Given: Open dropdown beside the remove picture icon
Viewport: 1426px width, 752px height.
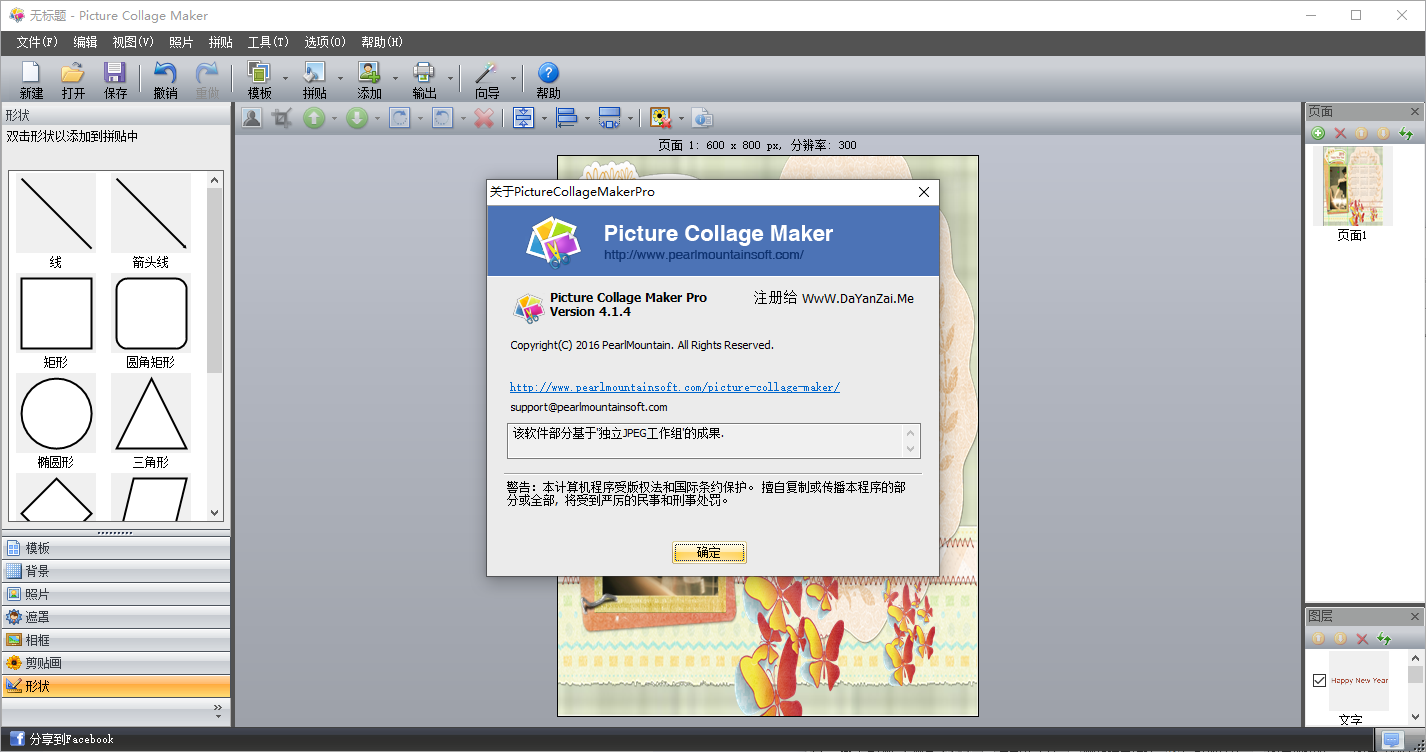Looking at the screenshot, I should (680, 119).
